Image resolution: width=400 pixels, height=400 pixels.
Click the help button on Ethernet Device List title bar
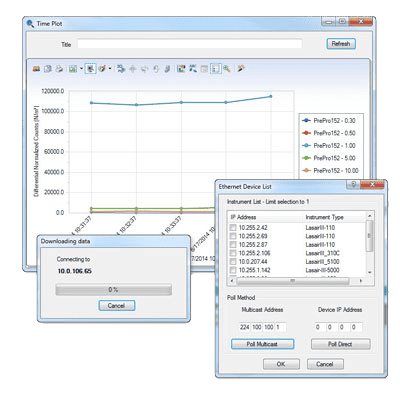pyautogui.click(x=353, y=184)
